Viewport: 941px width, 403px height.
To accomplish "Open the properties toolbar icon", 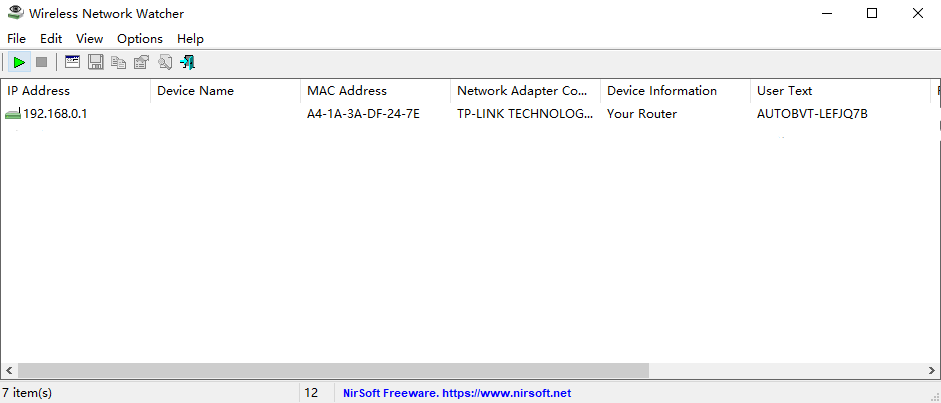I will [142, 63].
